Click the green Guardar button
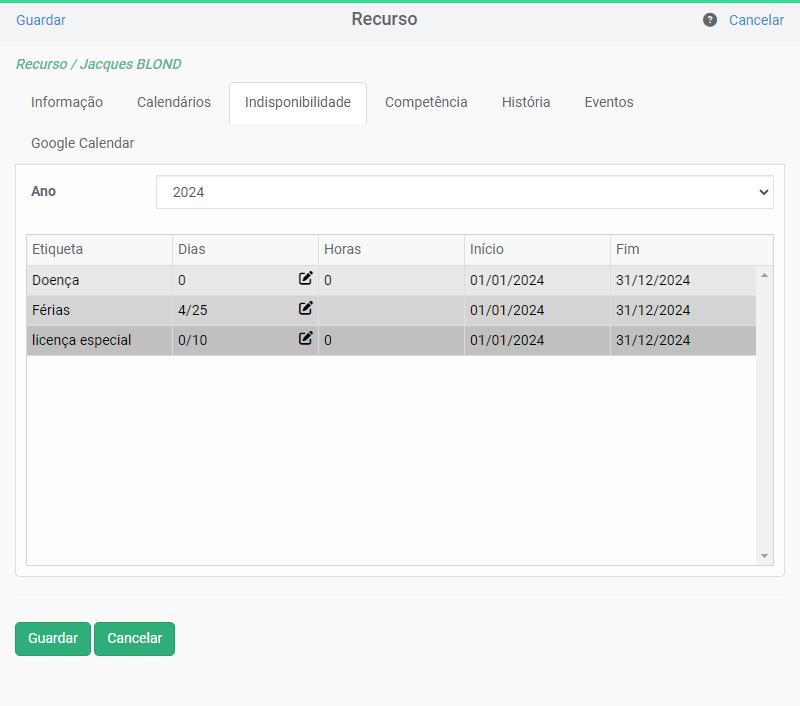 tap(53, 639)
